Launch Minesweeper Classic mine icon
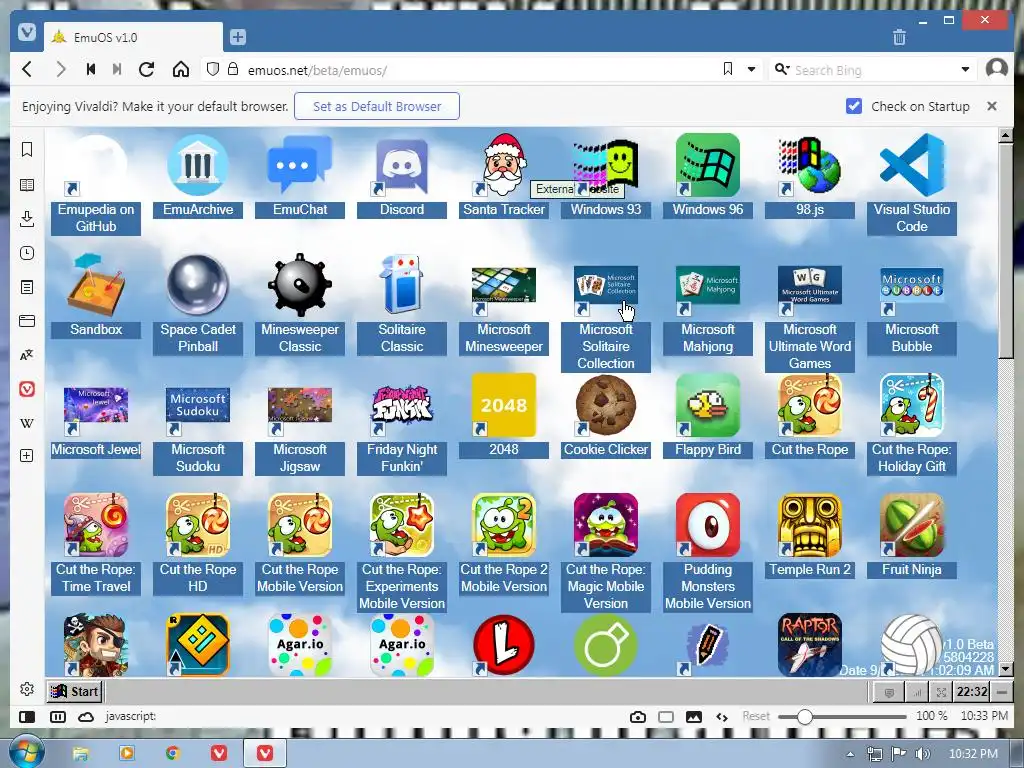Viewport: 1024px width, 768px height. pos(300,286)
